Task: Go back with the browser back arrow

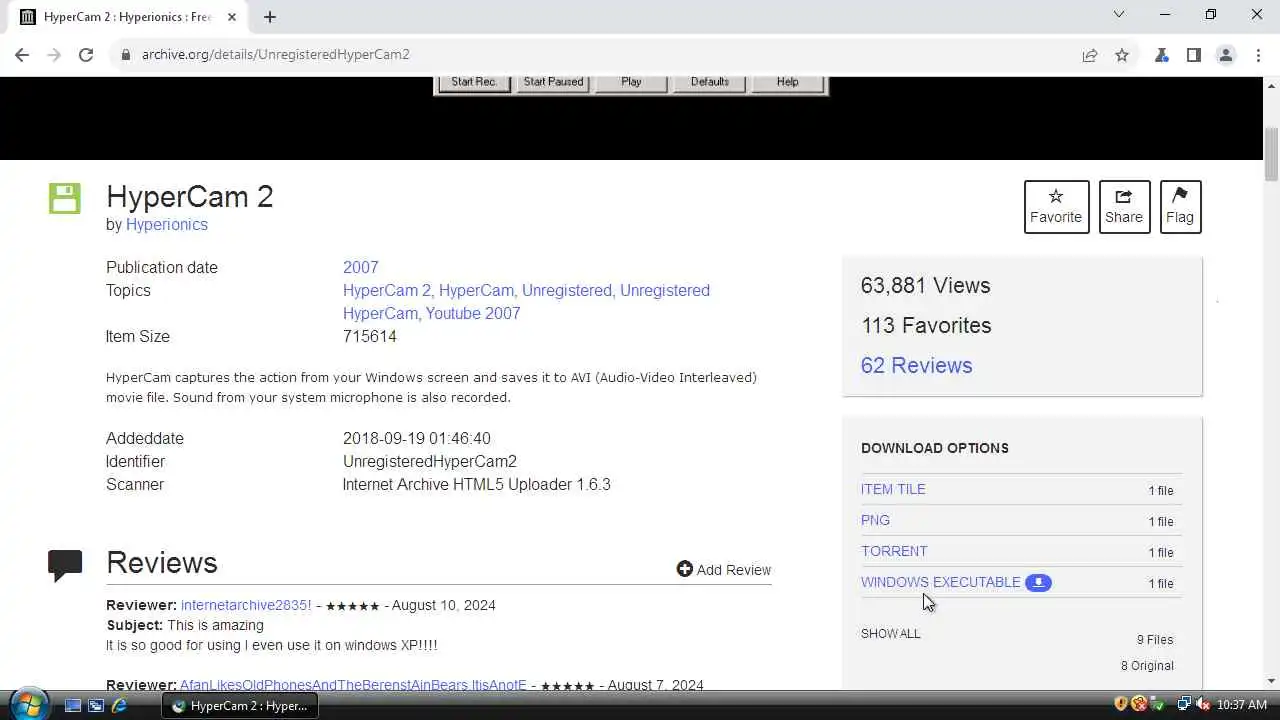Action: click(22, 55)
